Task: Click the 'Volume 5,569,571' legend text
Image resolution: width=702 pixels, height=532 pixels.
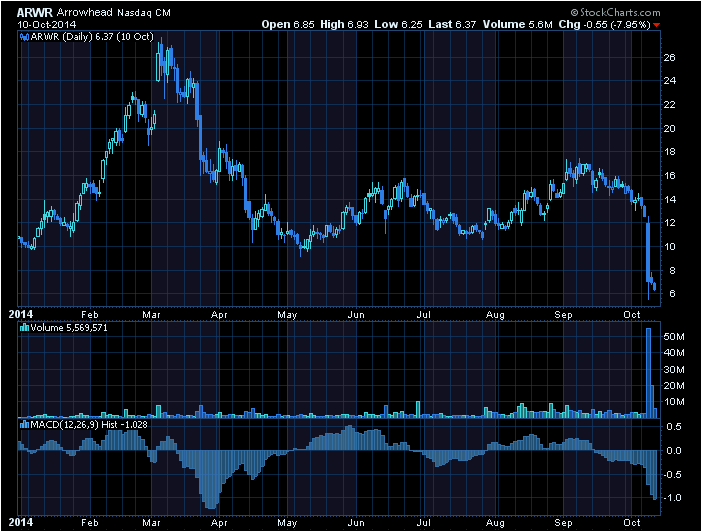Action: point(69,328)
